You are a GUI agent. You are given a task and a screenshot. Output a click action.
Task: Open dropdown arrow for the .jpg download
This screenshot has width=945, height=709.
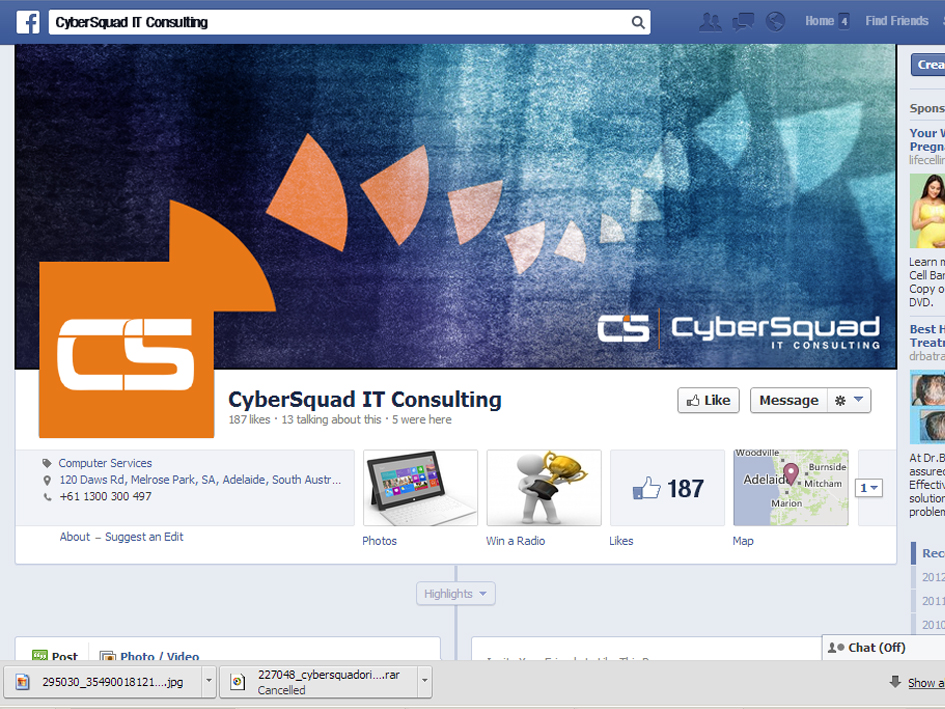pos(209,682)
